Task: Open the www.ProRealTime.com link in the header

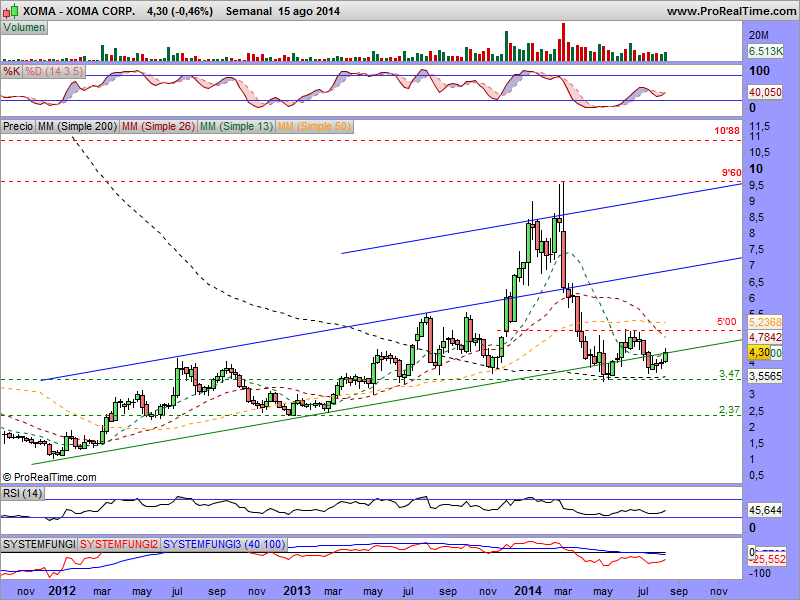Action: 731,11
